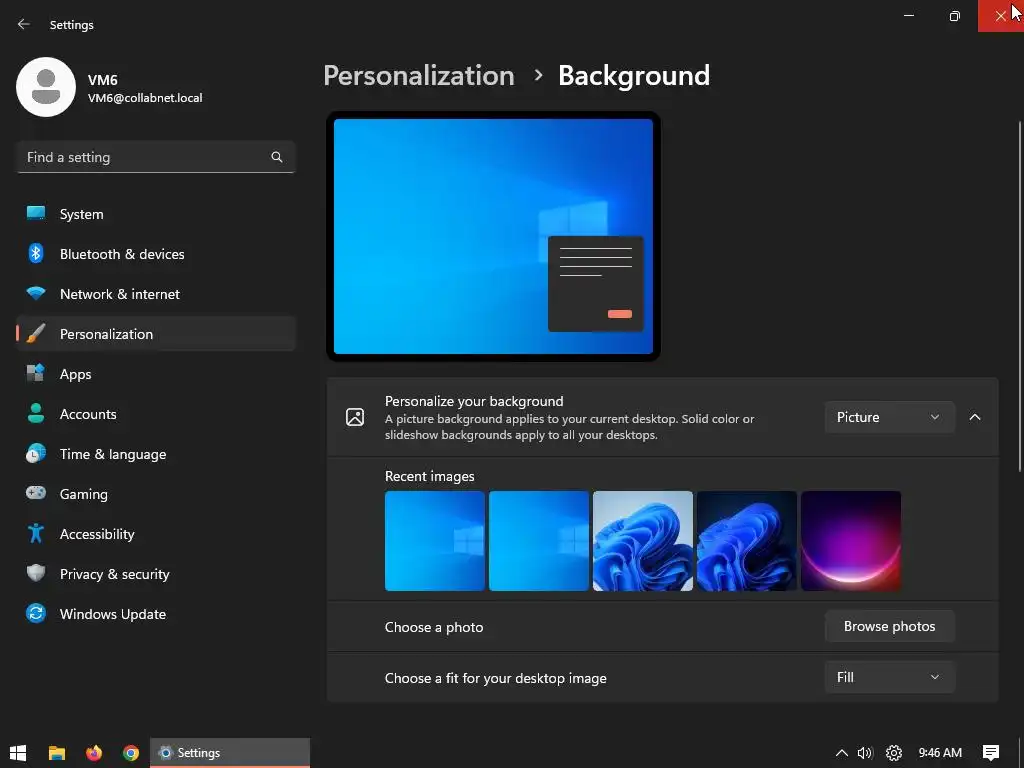The height and width of the screenshot is (768, 1024).
Task: Open Time & language settings
Action: (157, 453)
